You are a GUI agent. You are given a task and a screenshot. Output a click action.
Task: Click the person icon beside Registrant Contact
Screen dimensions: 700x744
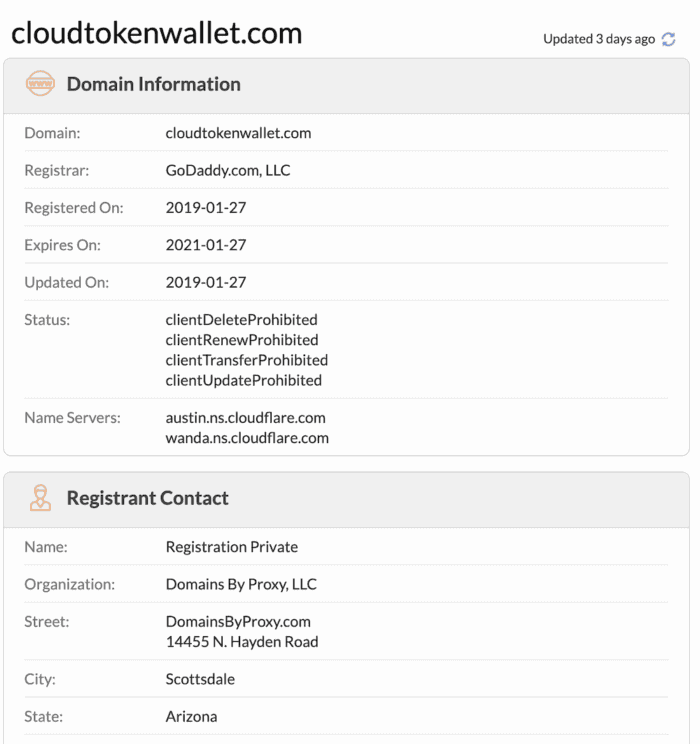pos(40,497)
